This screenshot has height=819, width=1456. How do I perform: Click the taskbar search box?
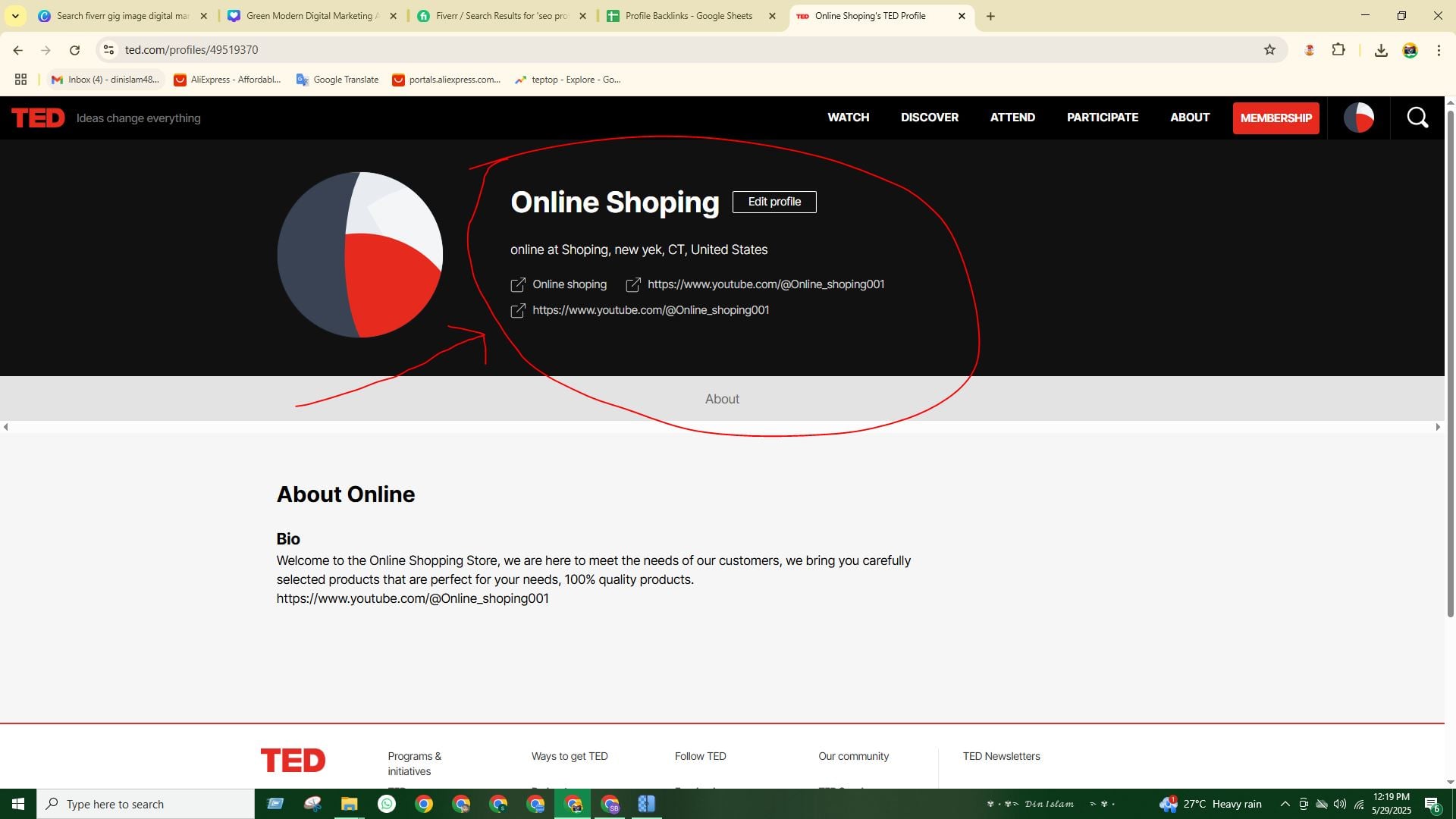146,804
